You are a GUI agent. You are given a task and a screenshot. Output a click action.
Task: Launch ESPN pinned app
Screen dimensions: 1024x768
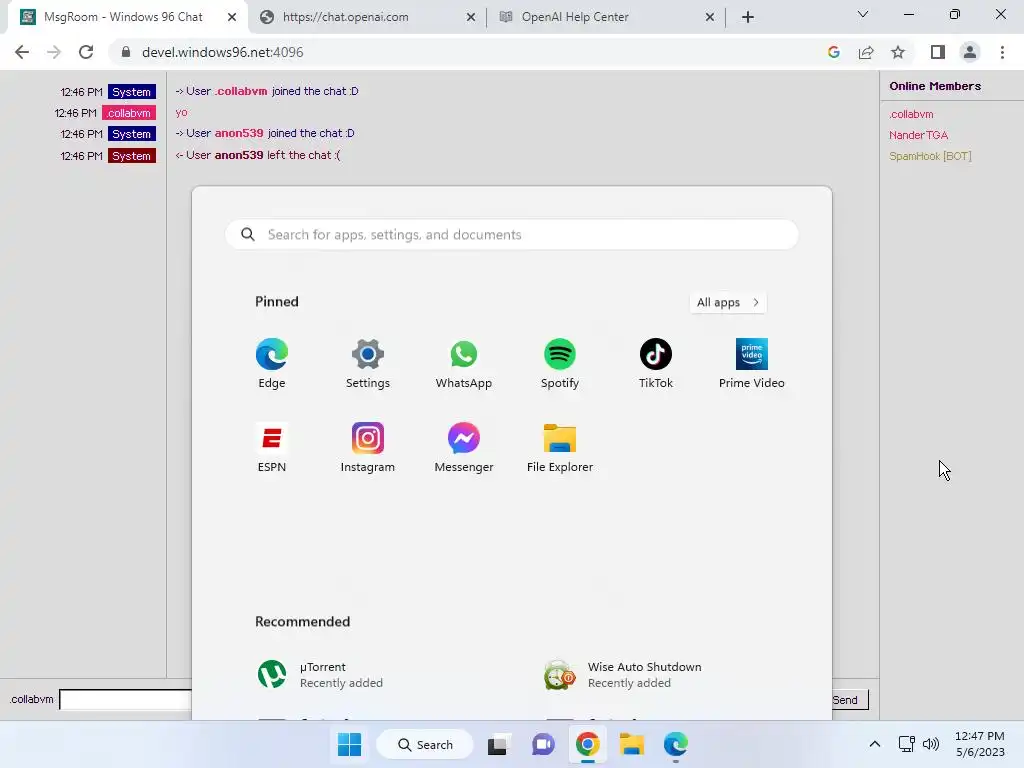pos(272,448)
